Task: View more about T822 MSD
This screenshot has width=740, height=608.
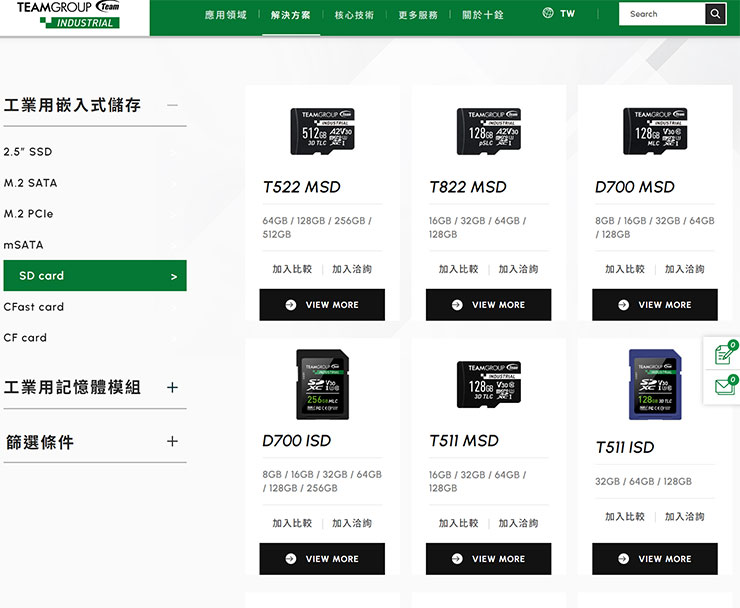Action: click(488, 305)
